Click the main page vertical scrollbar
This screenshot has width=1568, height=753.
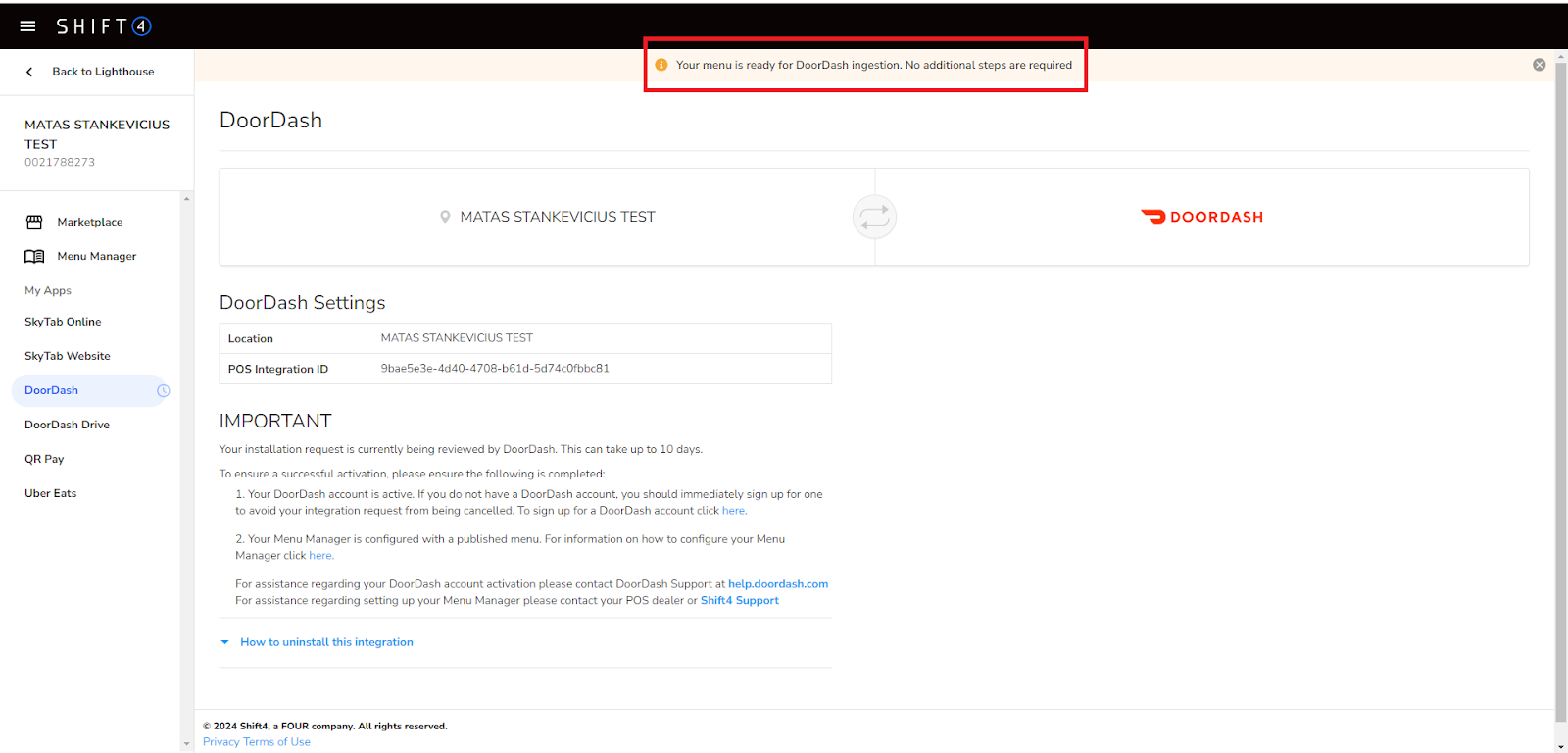coord(1560,392)
